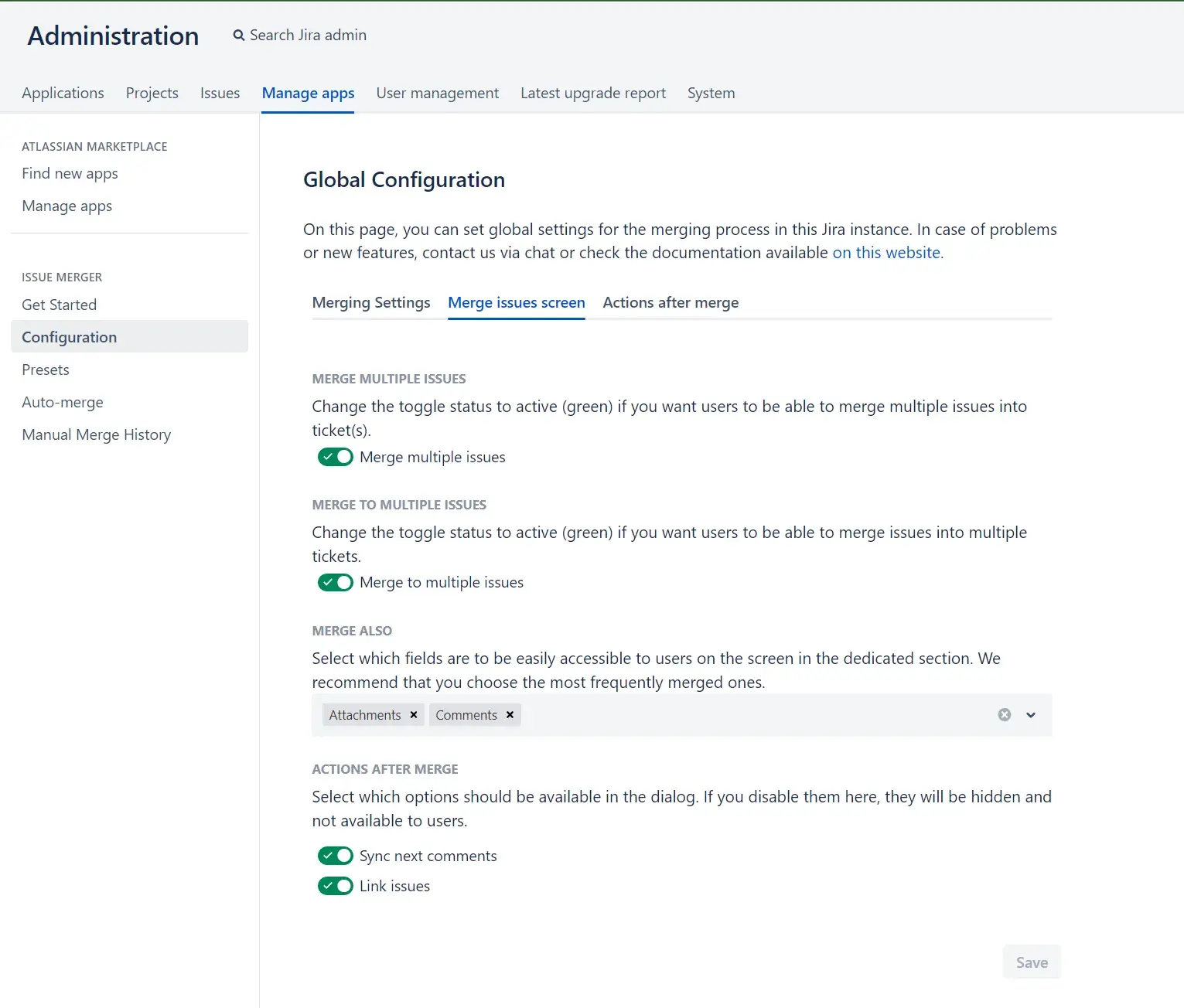Toggle off the Link issues setting
The height and width of the screenshot is (1008, 1184).
pyautogui.click(x=335, y=886)
